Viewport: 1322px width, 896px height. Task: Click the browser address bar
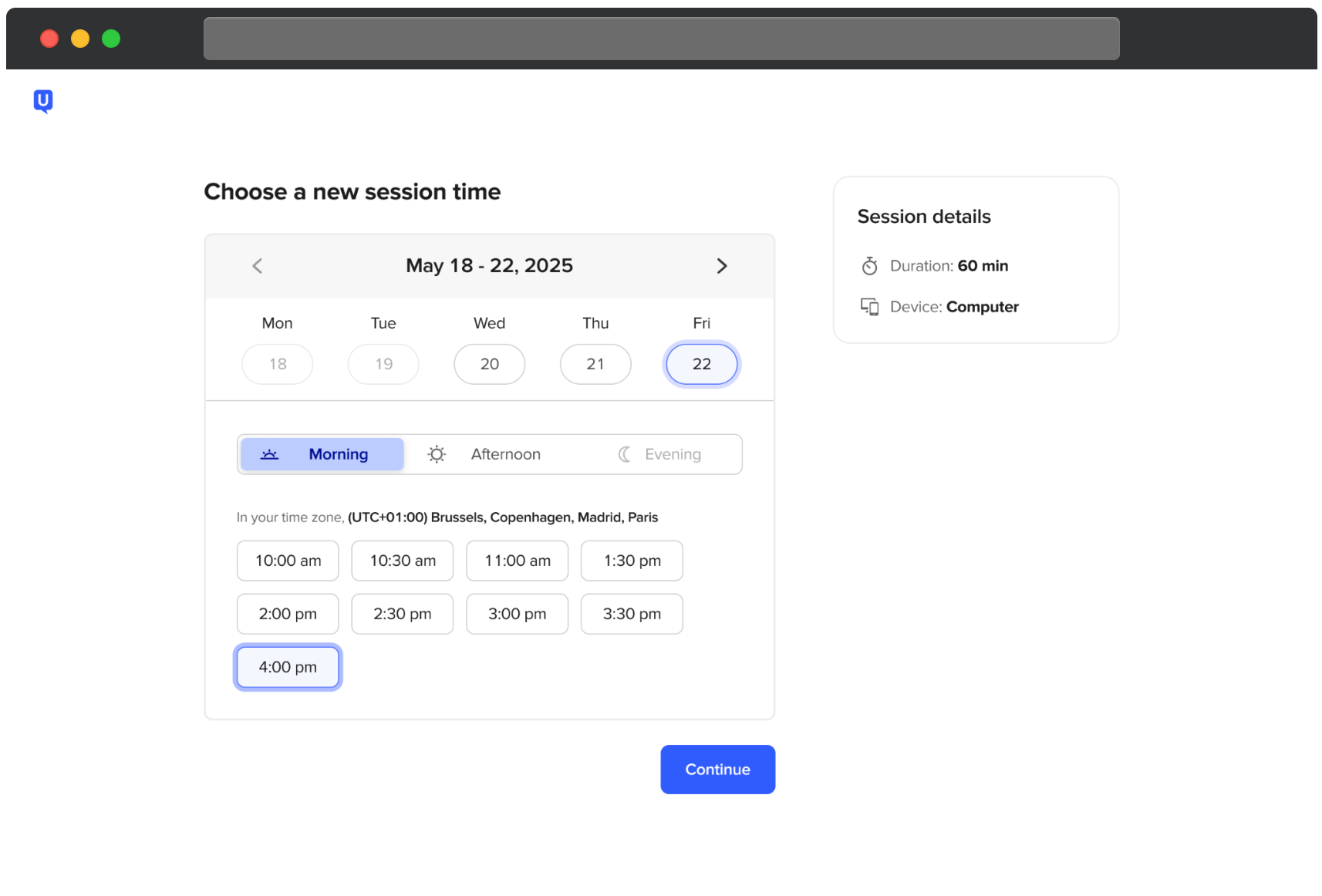(x=662, y=39)
